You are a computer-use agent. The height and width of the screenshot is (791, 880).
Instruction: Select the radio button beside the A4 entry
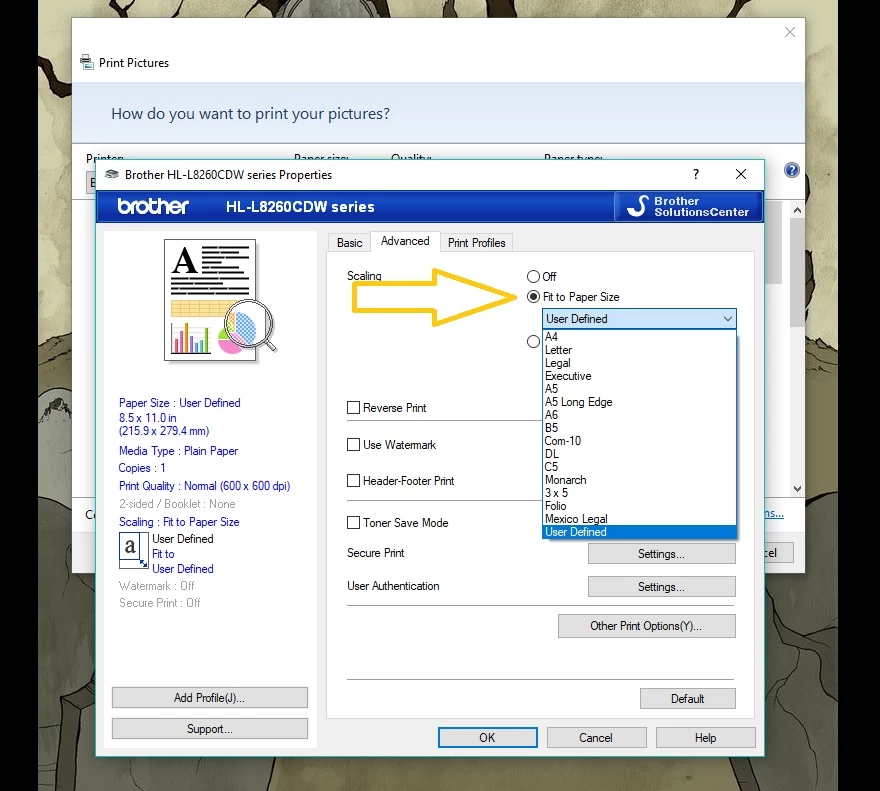coord(533,341)
